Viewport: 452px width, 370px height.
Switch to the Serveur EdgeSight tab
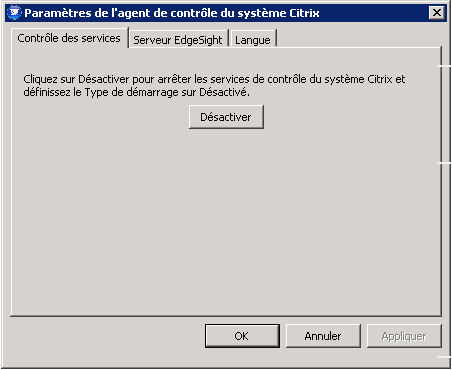click(178, 39)
